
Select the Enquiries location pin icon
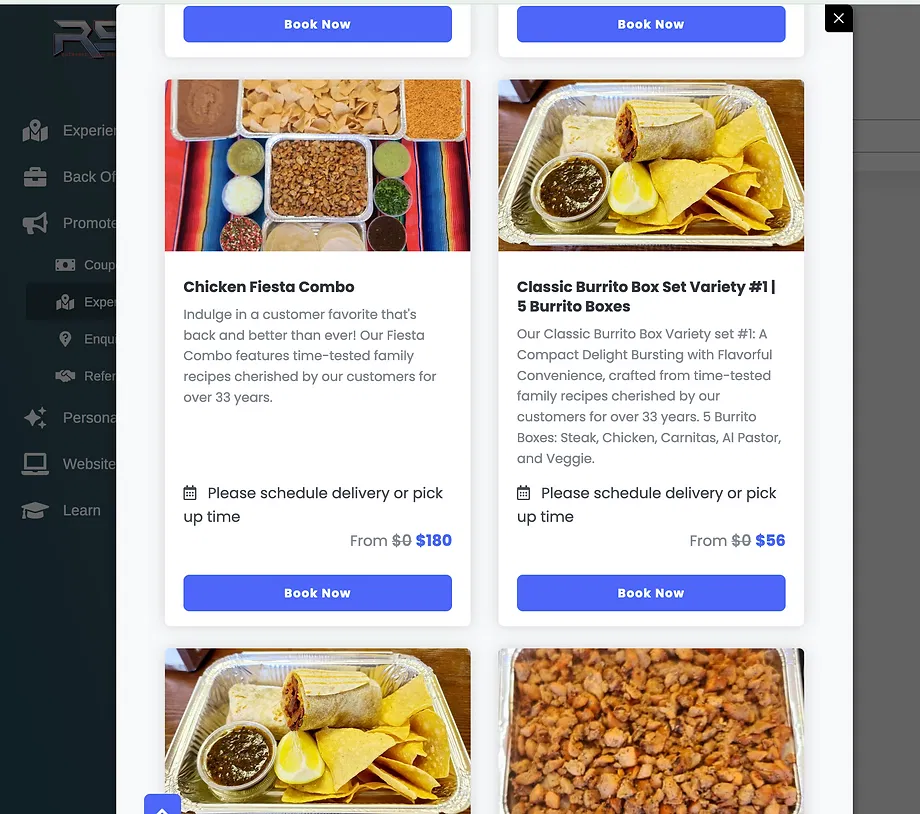click(65, 339)
